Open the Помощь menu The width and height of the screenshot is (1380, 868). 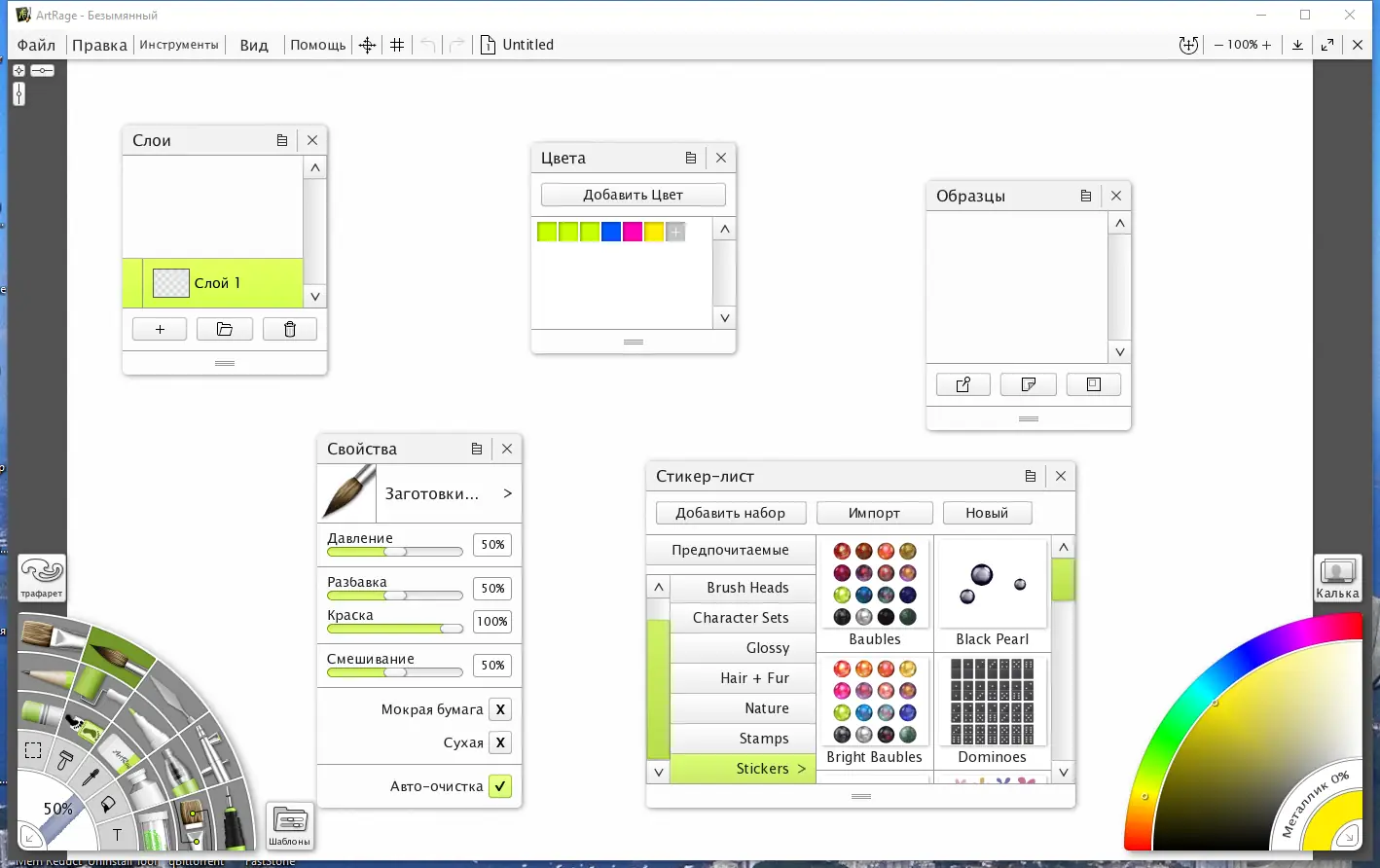coord(318,45)
